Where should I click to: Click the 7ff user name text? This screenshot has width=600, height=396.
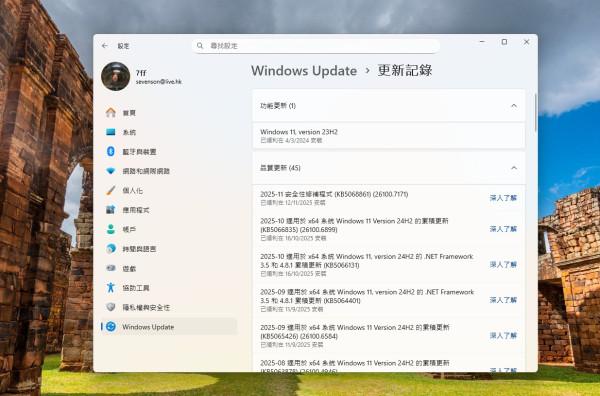point(141,73)
